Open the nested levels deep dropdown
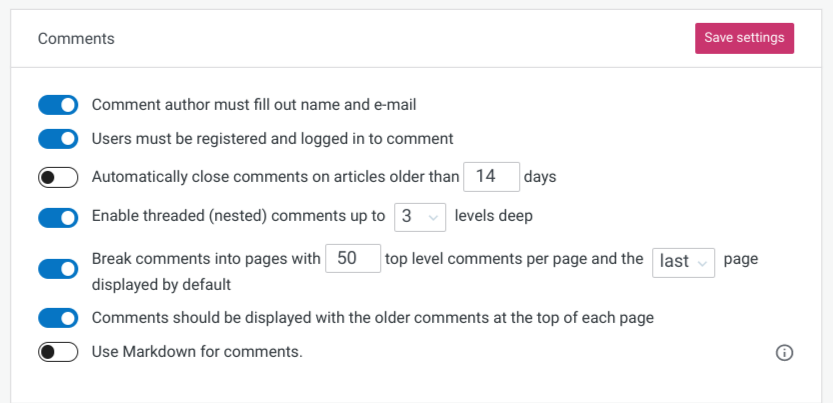This screenshot has height=403, width=833. point(420,217)
